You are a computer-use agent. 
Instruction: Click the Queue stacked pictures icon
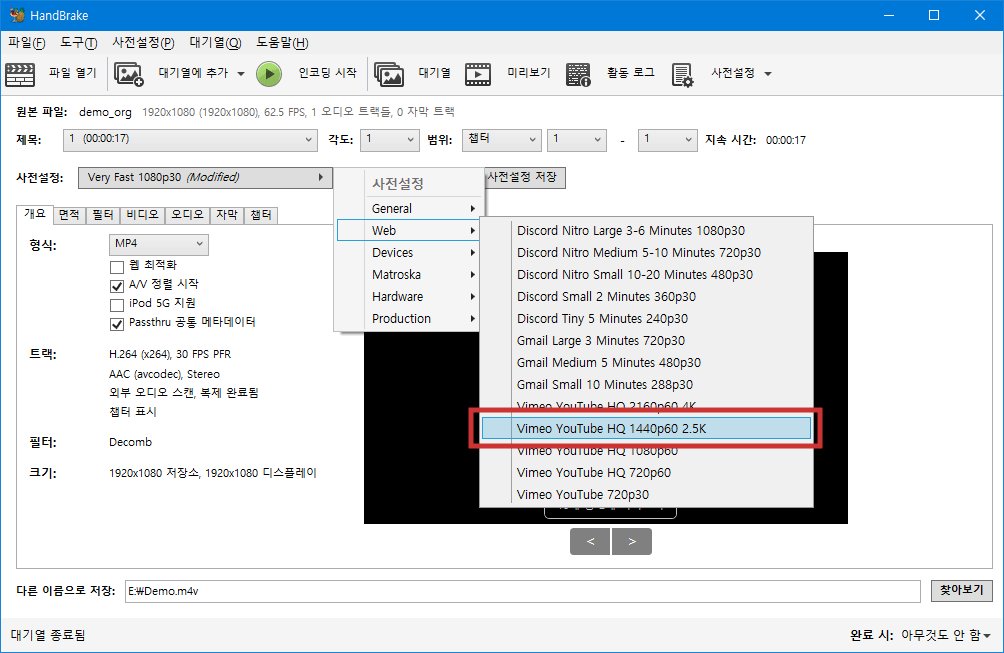coord(389,74)
